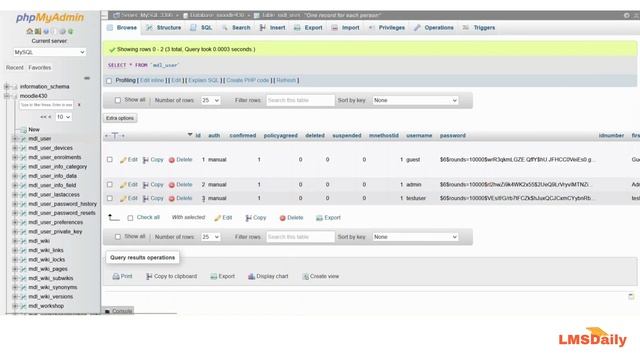The height and width of the screenshot is (360, 640).
Task: Select the admin row checkbox
Action: click(109, 184)
